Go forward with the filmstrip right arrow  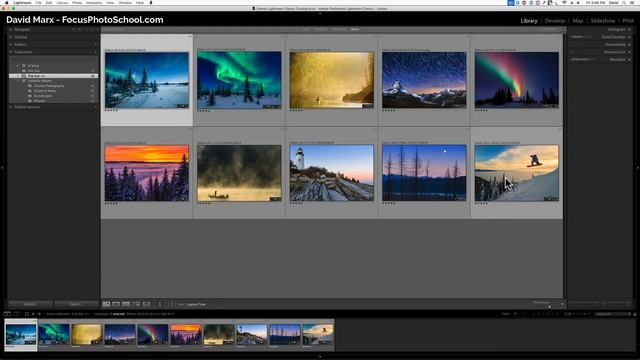click(39, 314)
